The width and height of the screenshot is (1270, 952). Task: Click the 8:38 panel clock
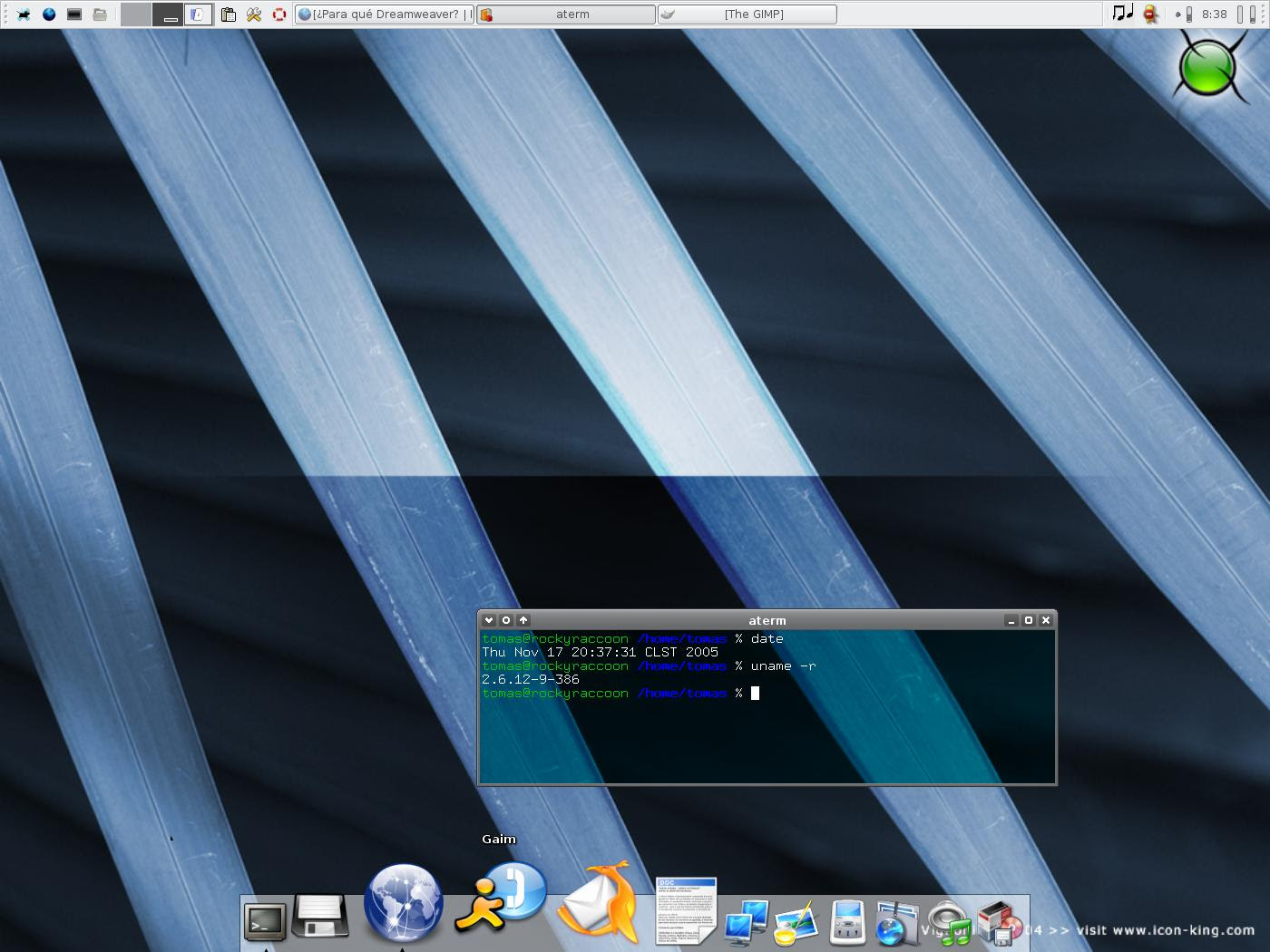click(1214, 15)
